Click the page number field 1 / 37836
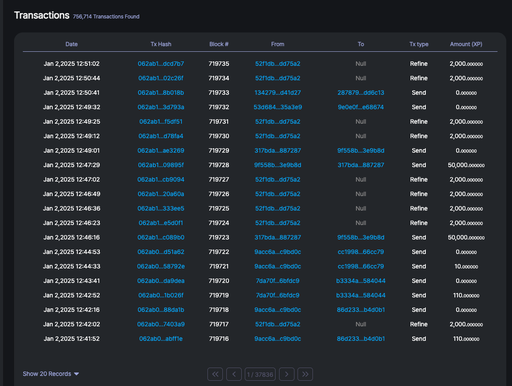 coord(260,374)
